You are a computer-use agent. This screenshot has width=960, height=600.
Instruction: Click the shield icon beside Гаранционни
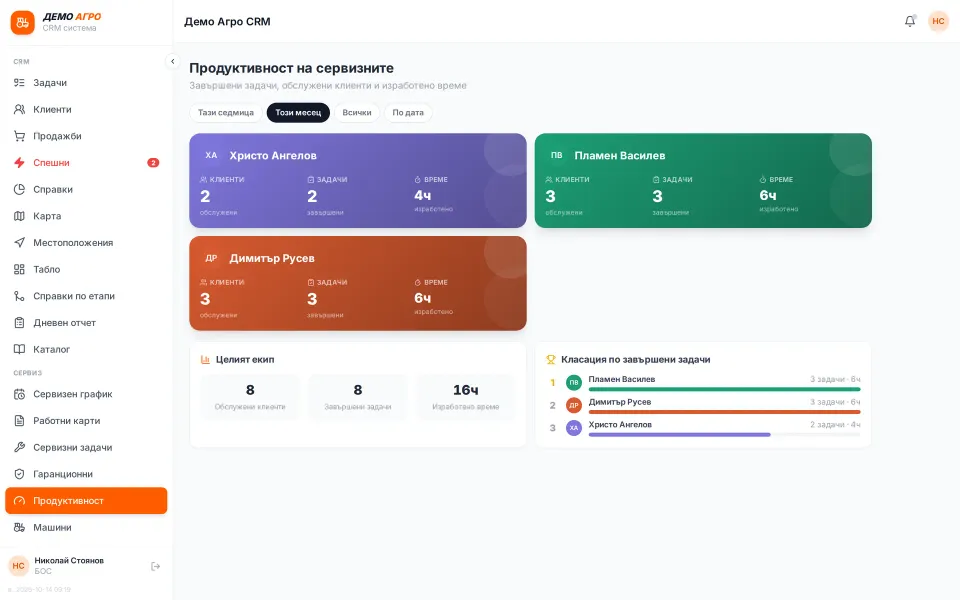[20, 474]
